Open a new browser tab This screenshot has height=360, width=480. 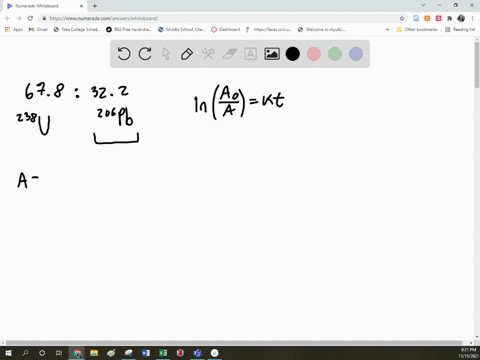[95, 6]
